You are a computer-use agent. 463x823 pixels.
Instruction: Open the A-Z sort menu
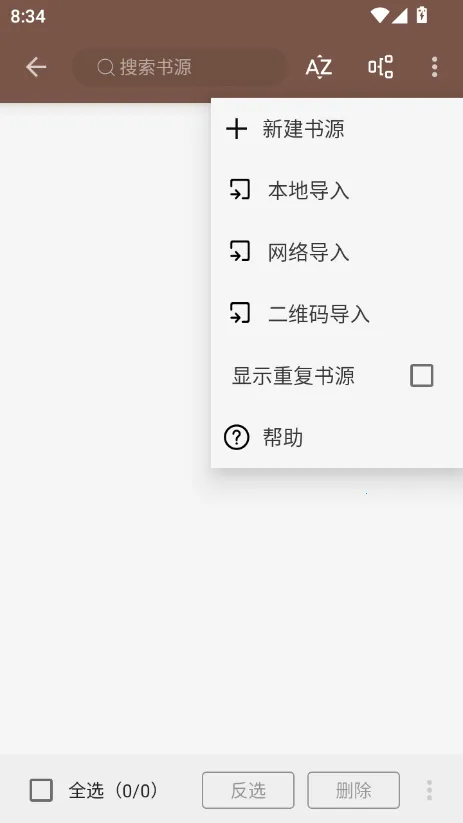tap(319, 67)
